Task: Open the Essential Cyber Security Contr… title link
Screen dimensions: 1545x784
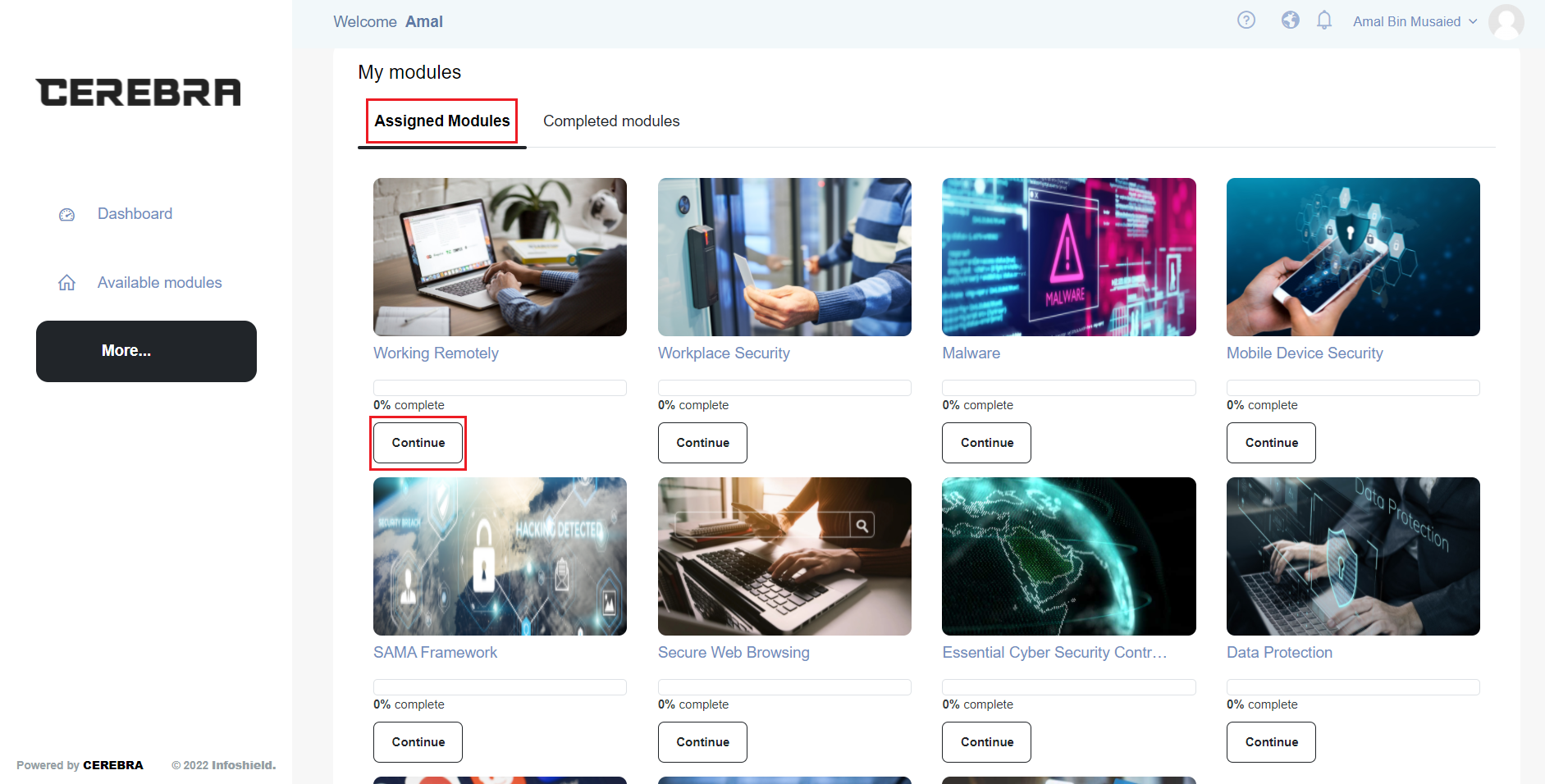Action: tap(1054, 653)
